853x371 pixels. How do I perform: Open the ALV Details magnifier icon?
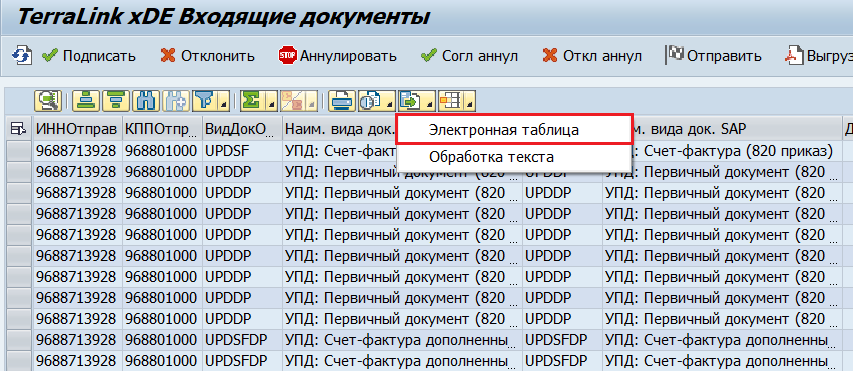pyautogui.click(x=47, y=101)
